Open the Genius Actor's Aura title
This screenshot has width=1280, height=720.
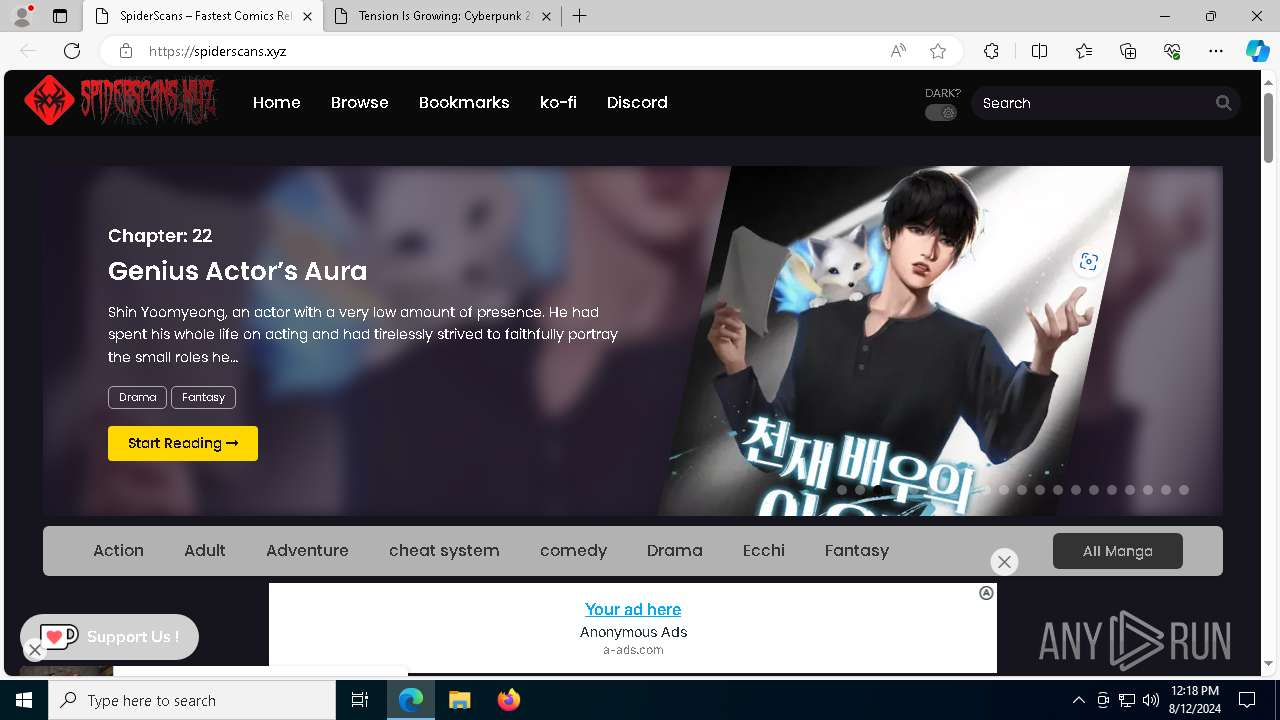237,271
